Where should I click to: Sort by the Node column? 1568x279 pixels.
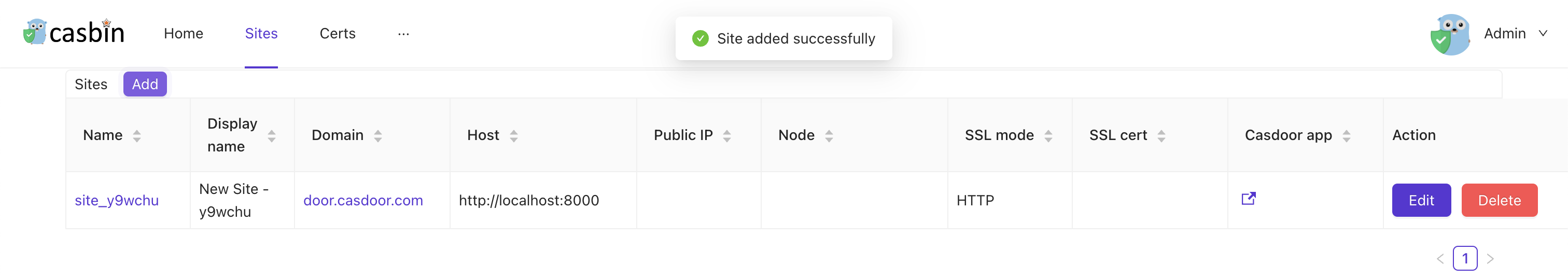pyautogui.click(x=829, y=136)
